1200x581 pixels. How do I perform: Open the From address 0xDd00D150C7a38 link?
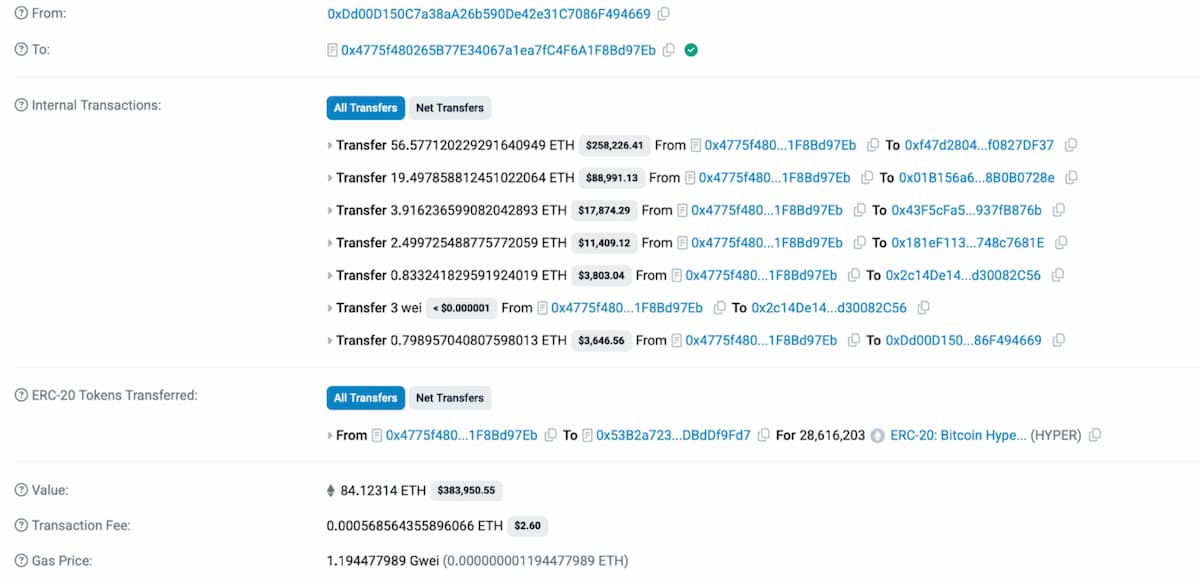click(488, 15)
